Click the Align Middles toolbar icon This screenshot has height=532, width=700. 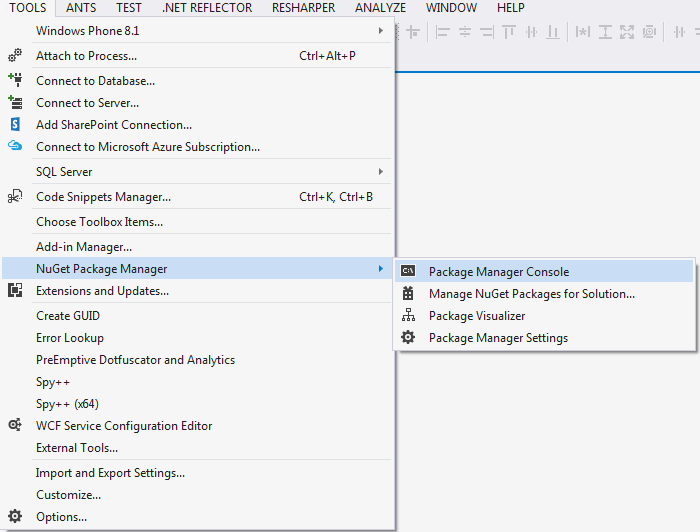(x=531, y=32)
